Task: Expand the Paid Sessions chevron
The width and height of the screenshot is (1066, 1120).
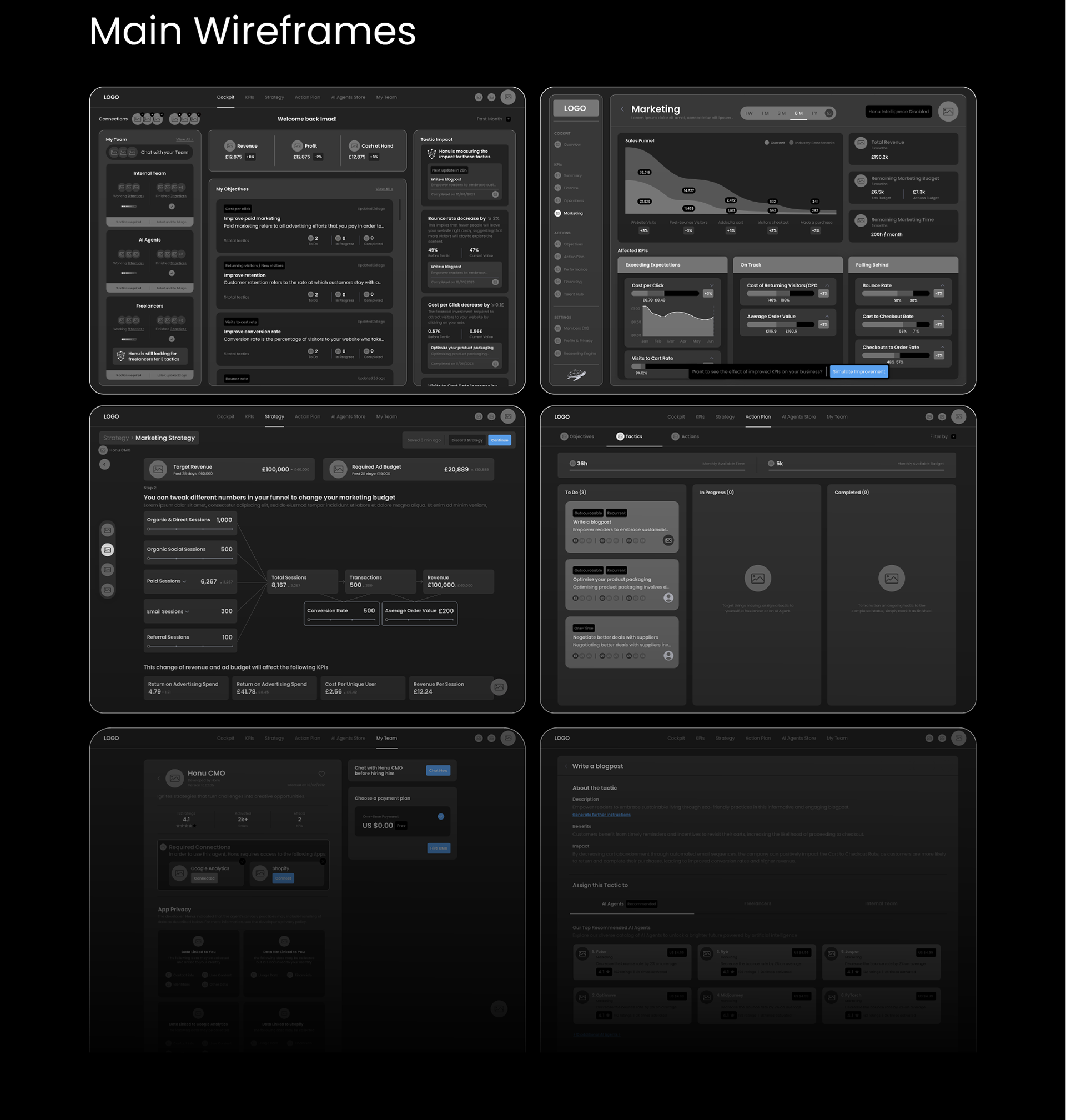Action: 184,581
